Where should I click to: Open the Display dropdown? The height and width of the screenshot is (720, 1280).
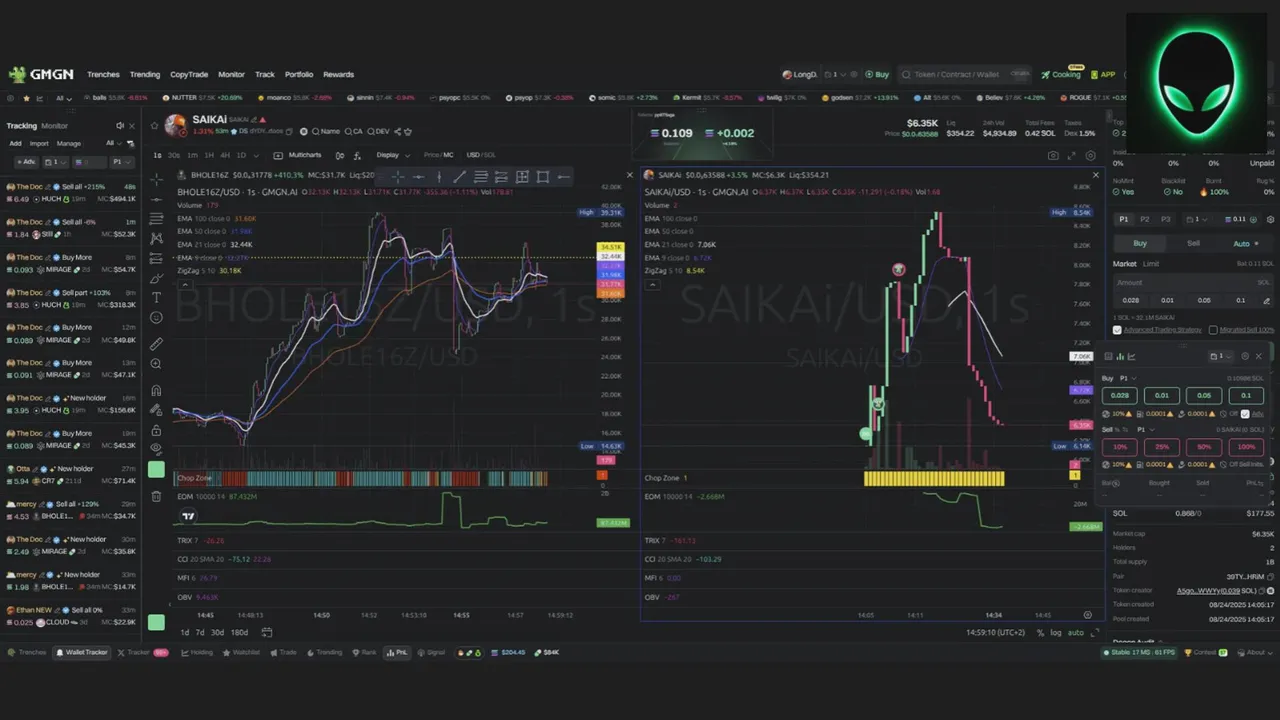pos(391,155)
